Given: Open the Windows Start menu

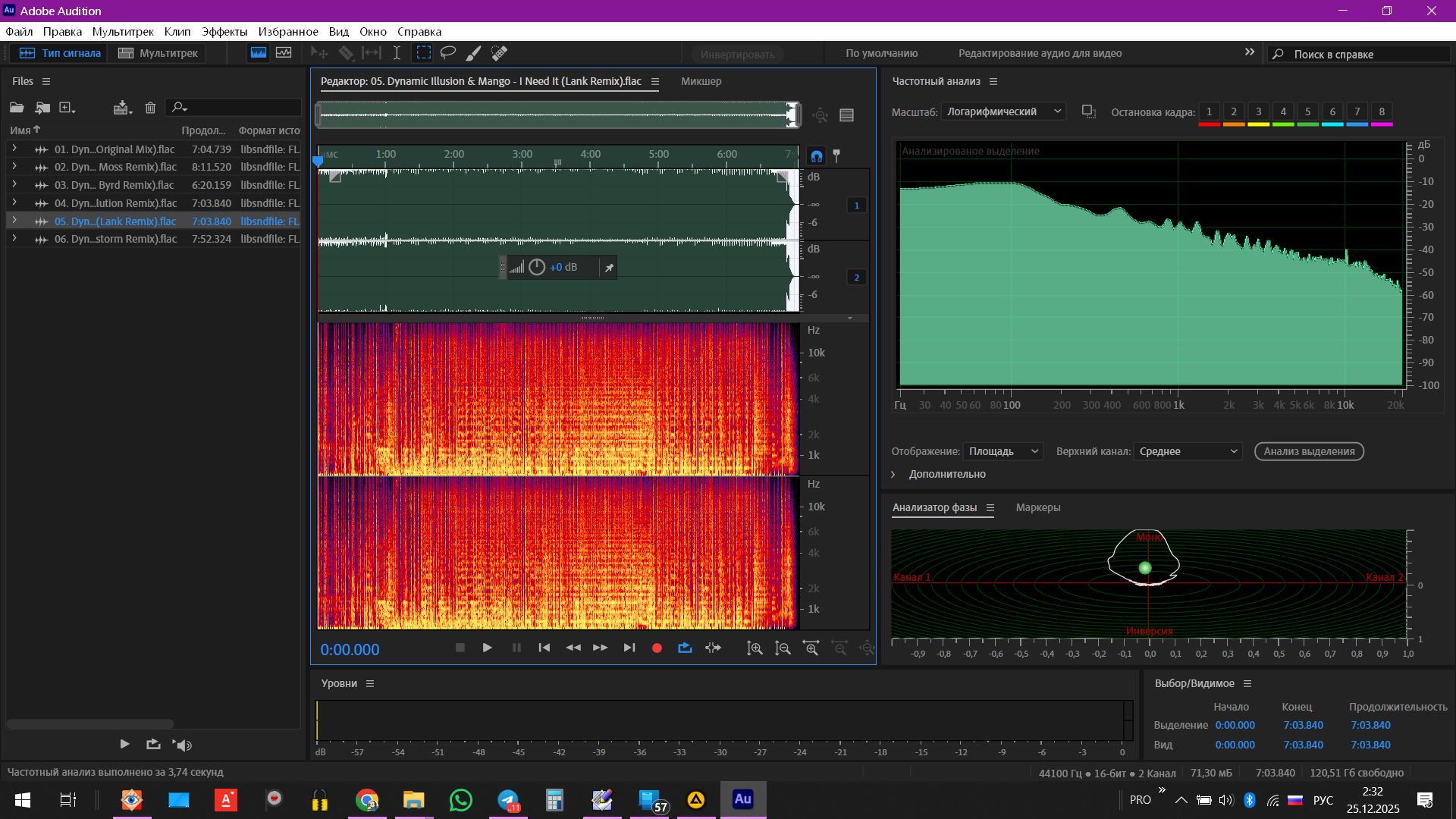Looking at the screenshot, I should click(x=23, y=800).
